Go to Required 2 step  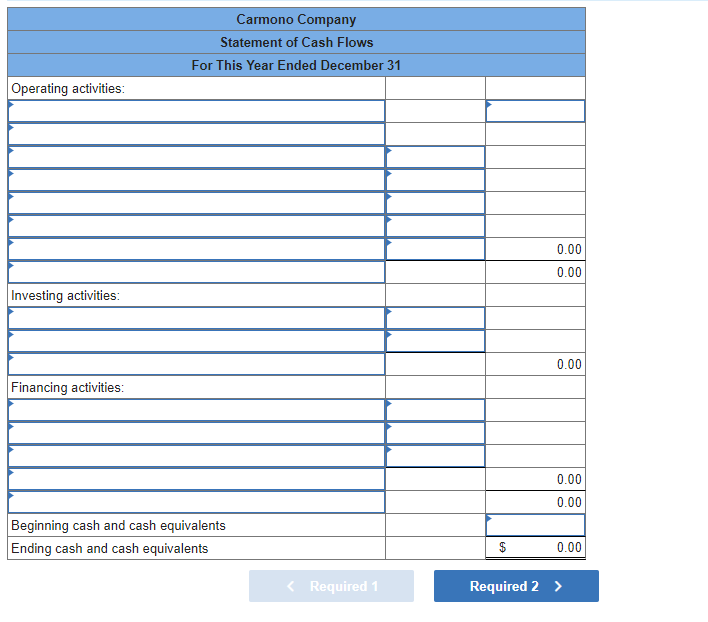point(516,586)
